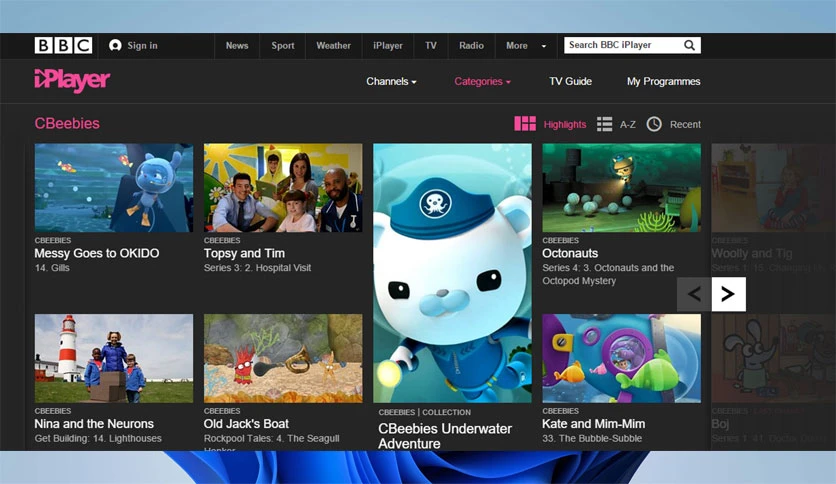836x484 pixels.
Task: Click the dimmed Woolly and Tig title
Action: [752, 253]
